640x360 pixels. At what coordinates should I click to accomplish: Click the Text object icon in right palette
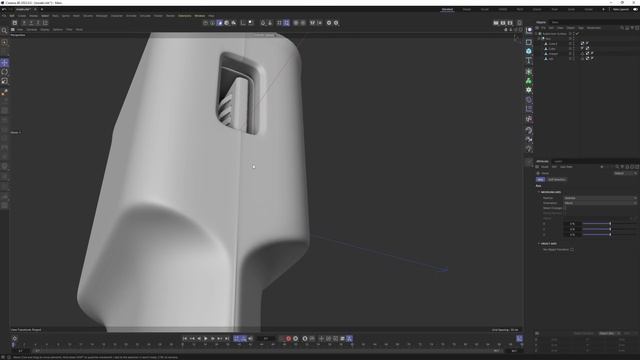pyautogui.click(x=529, y=61)
